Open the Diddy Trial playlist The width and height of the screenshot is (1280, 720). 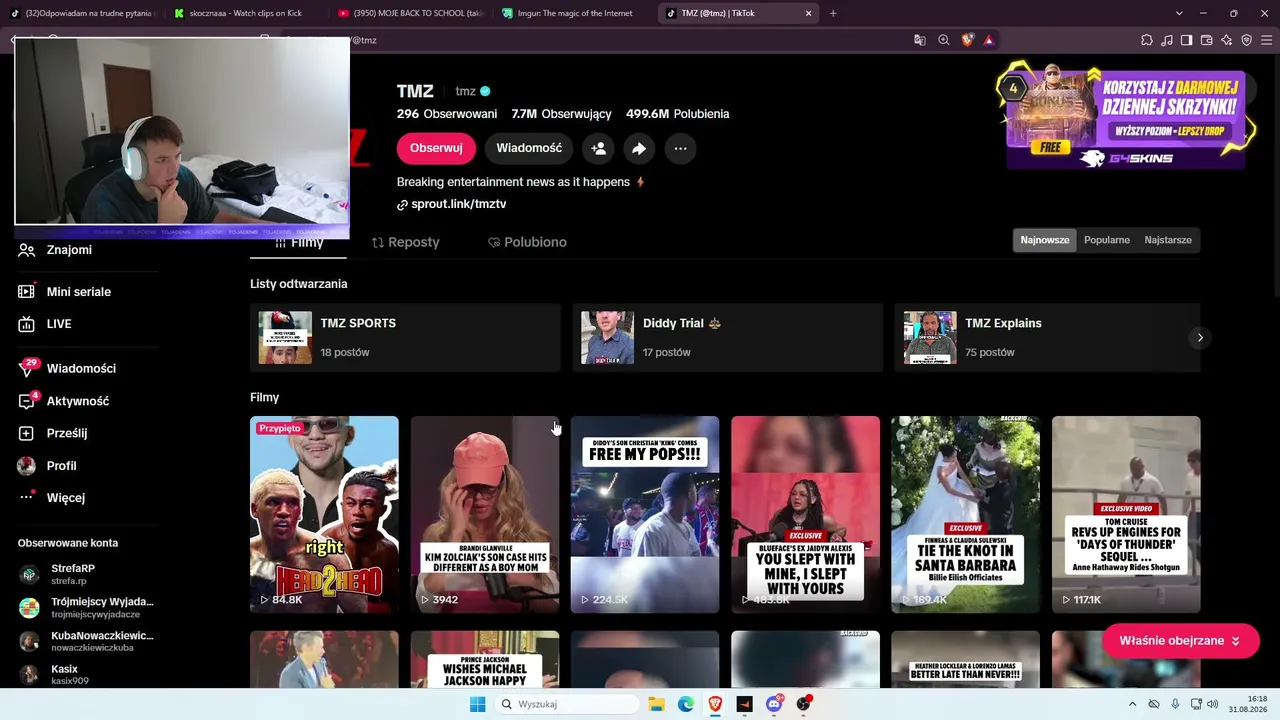pos(728,338)
